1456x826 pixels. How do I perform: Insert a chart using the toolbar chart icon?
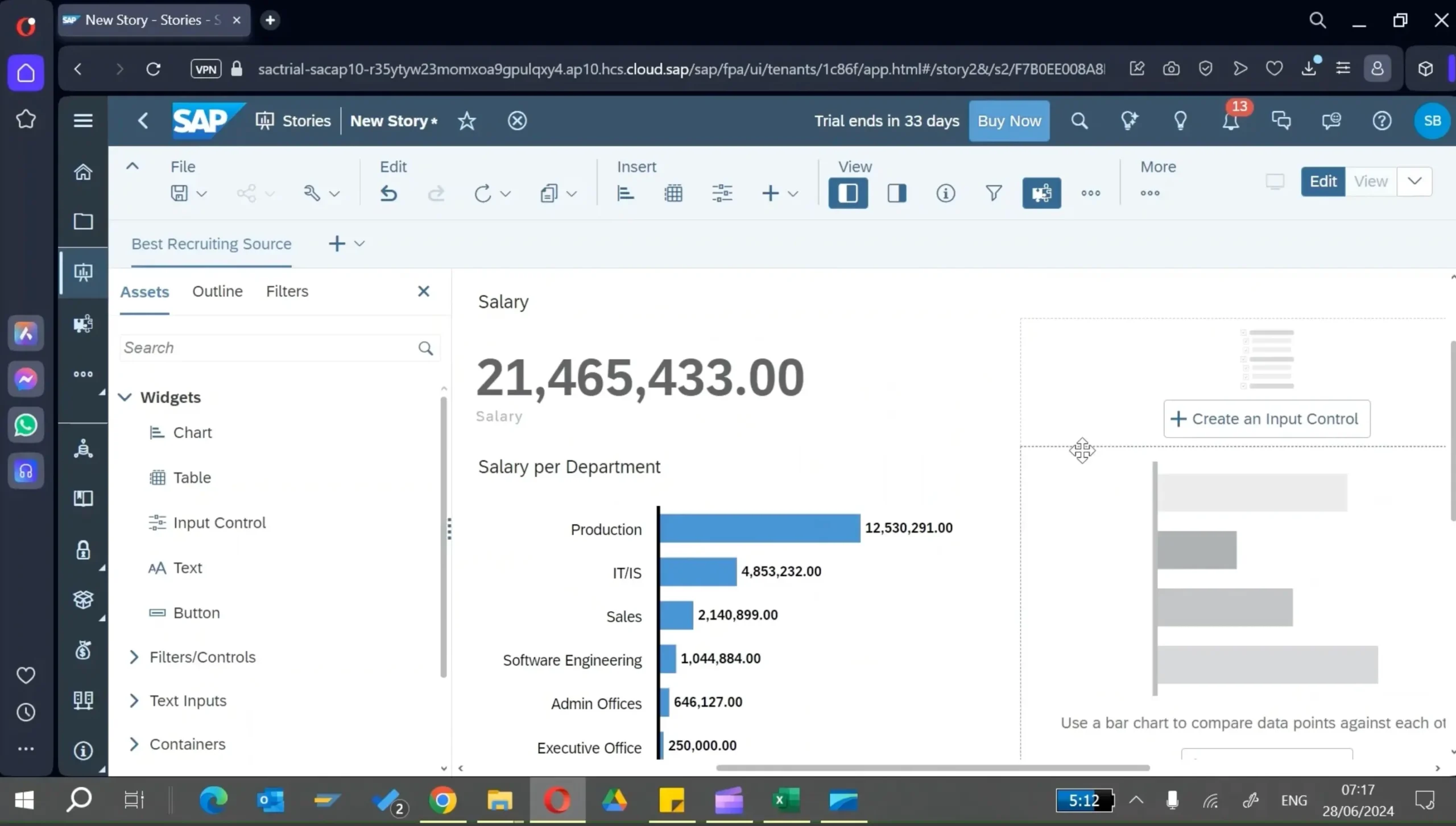pos(626,193)
